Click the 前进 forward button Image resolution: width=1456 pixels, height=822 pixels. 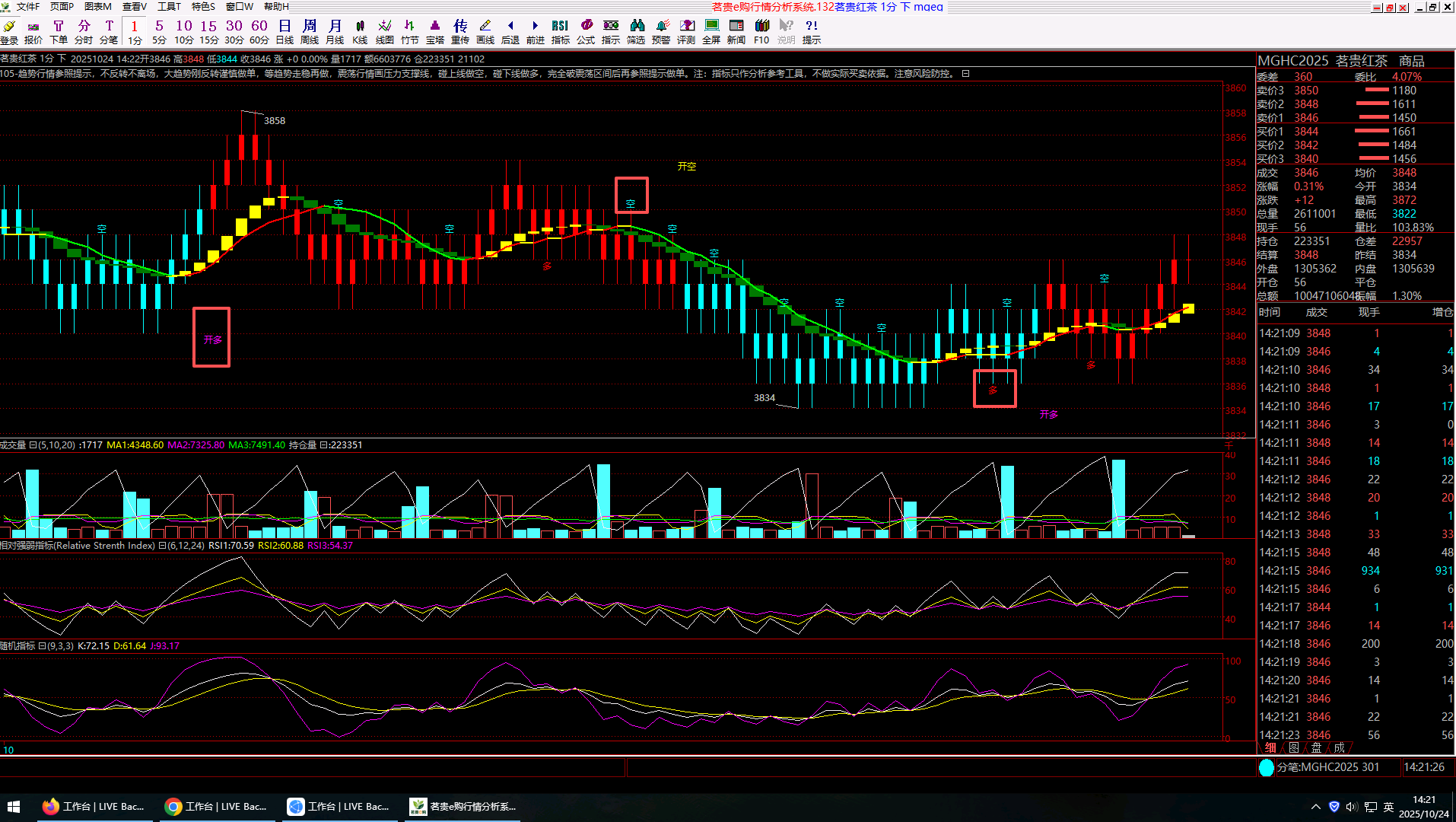pos(535,32)
